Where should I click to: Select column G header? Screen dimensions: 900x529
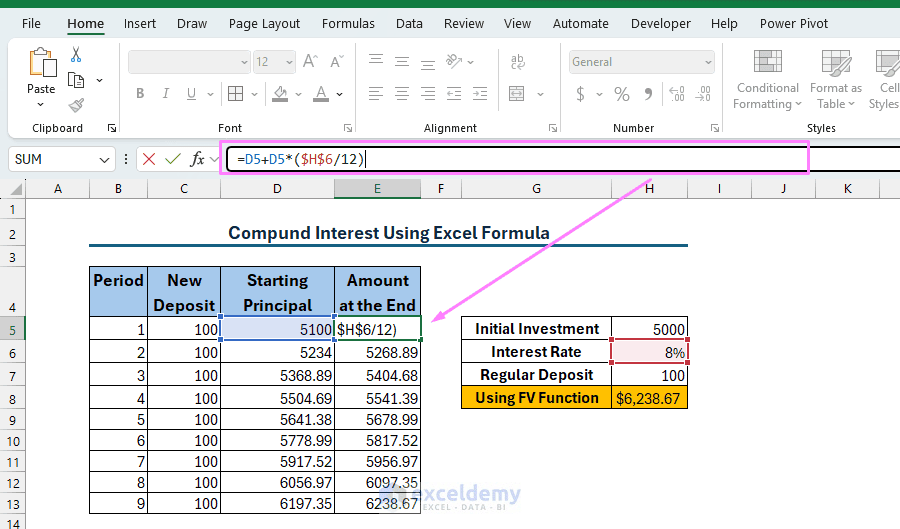click(536, 189)
